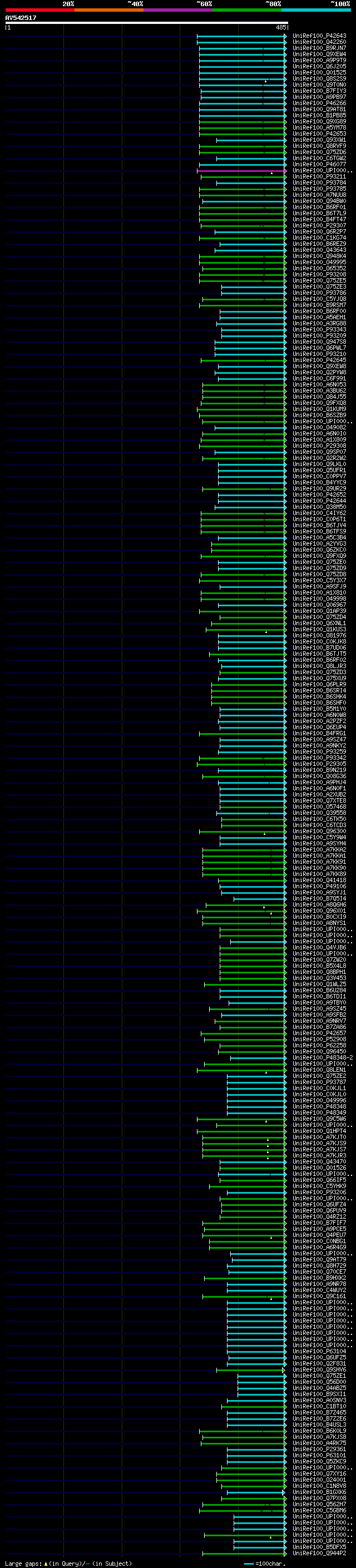Click the green ~80% identity legend segment

[247, 10]
